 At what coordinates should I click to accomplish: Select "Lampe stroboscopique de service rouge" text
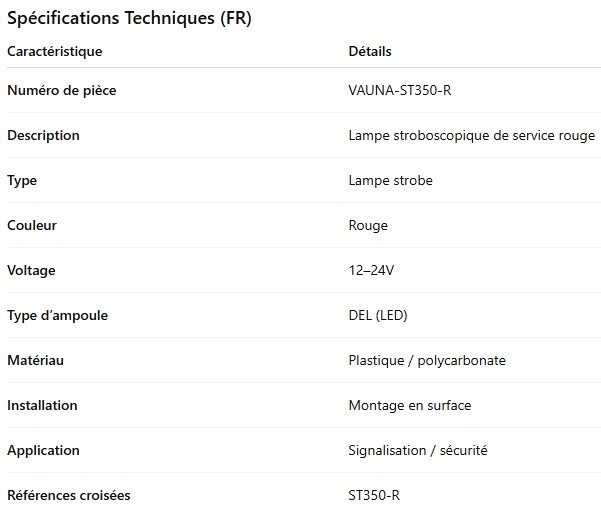[x=471, y=136]
